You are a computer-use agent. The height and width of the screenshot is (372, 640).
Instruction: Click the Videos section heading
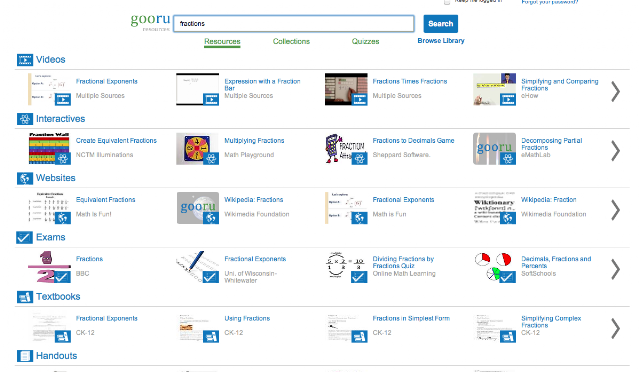[x=51, y=60]
